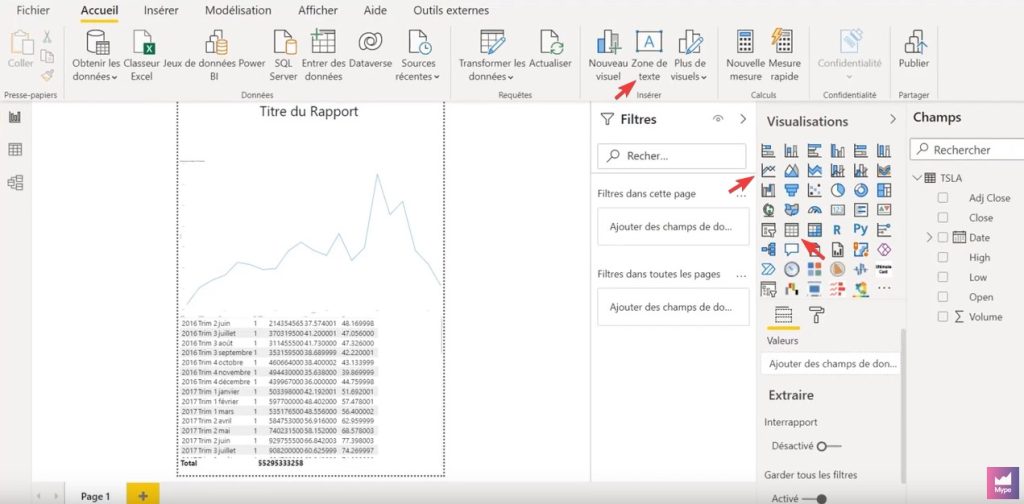Screen dimensions: 1024x504
Task: Click Actualiser to refresh data
Action: [x=551, y=51]
